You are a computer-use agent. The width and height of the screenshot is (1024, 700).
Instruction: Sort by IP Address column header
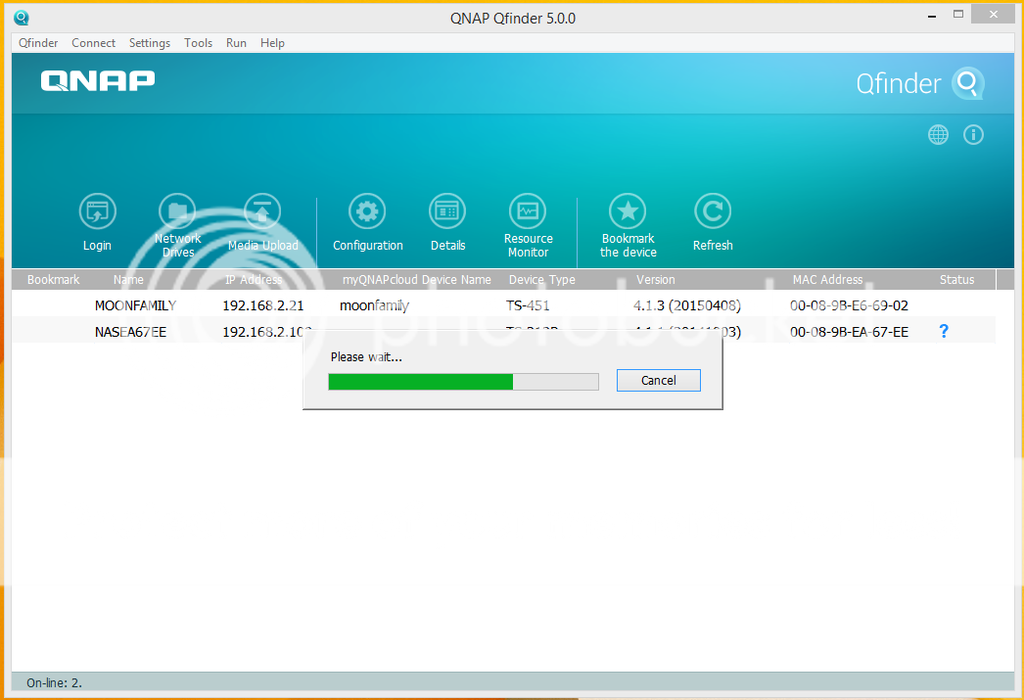[253, 280]
